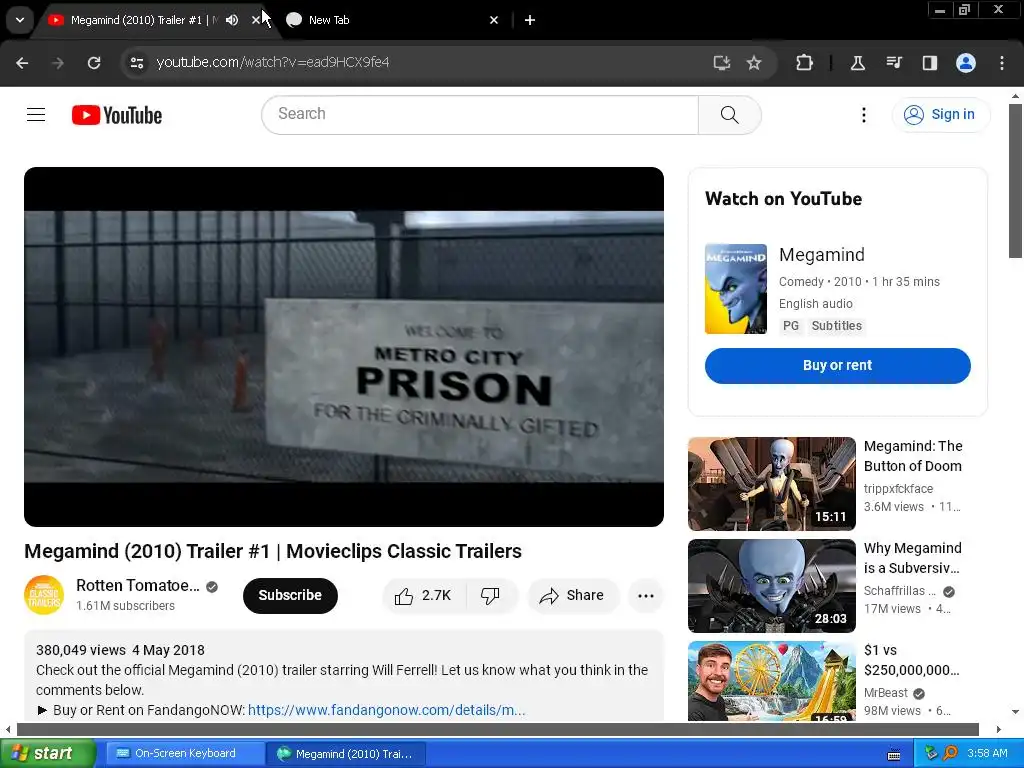Open media controls icon in toolbar
The image size is (1024, 768).
894,63
